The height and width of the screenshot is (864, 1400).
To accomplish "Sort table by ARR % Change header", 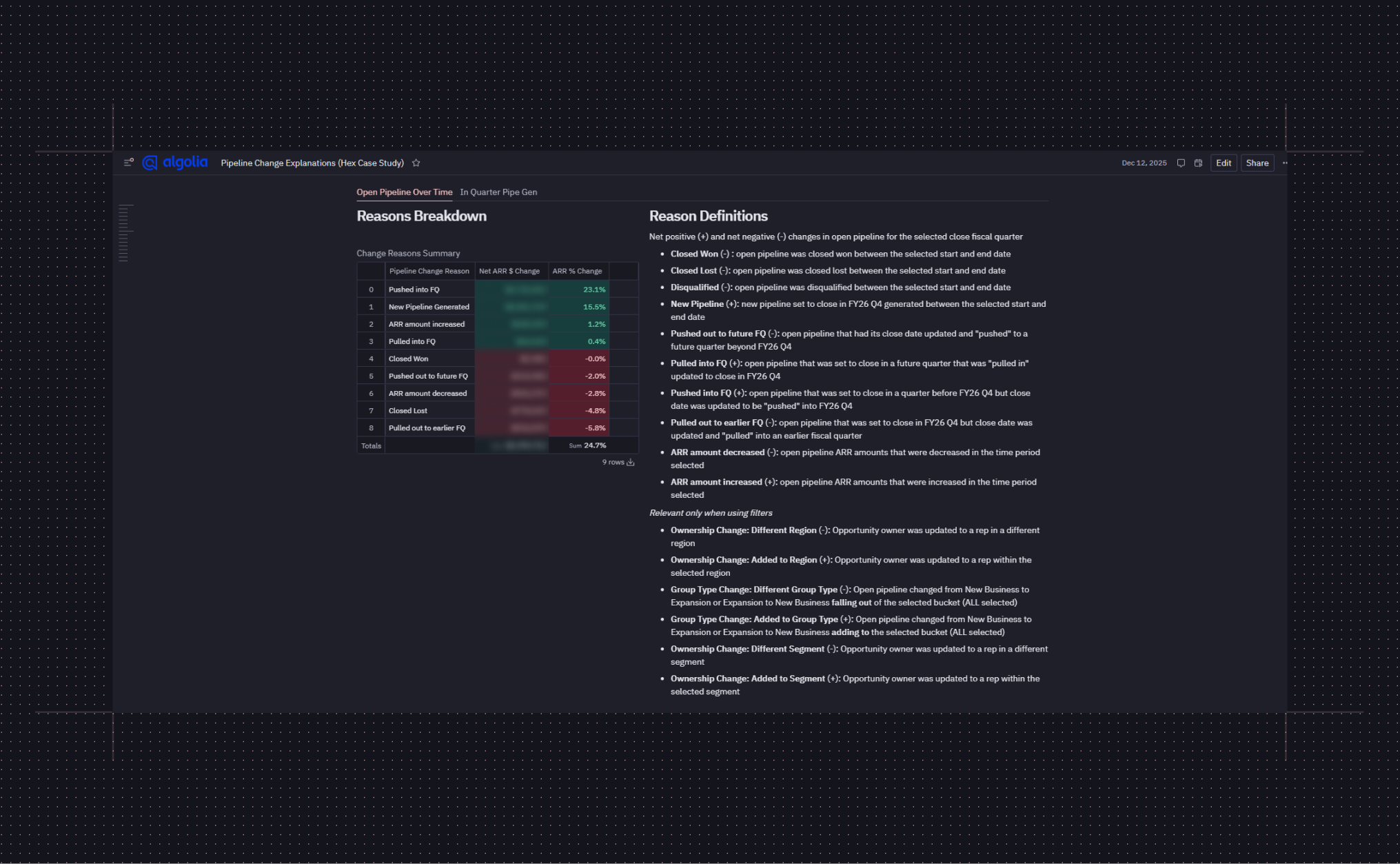I will (x=579, y=271).
